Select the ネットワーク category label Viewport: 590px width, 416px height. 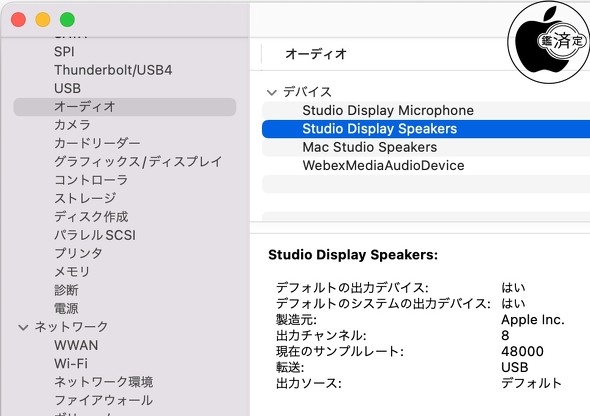coord(71,326)
